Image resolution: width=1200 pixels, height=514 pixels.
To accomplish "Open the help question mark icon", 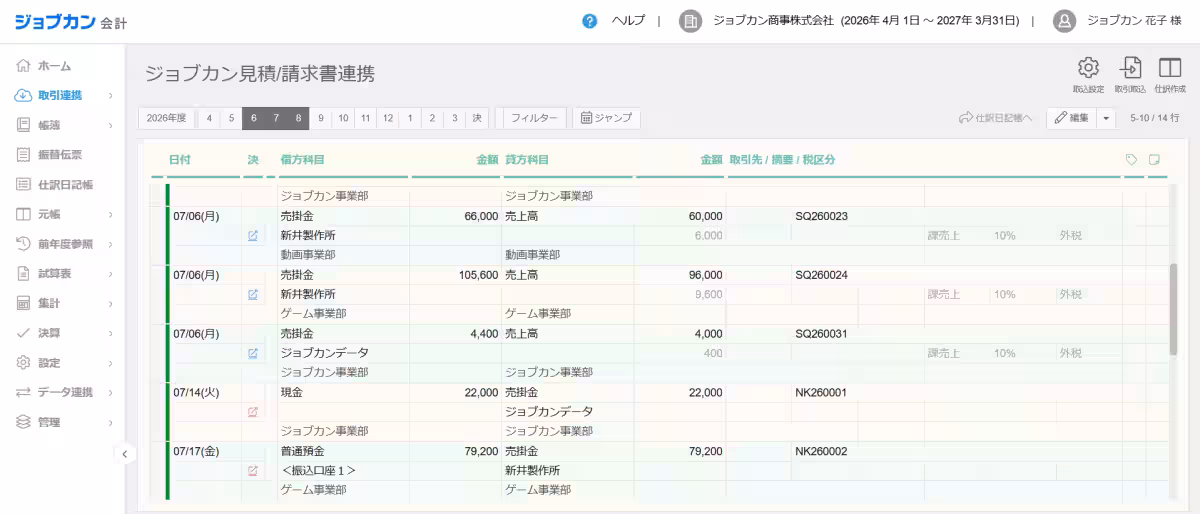I will pos(590,21).
